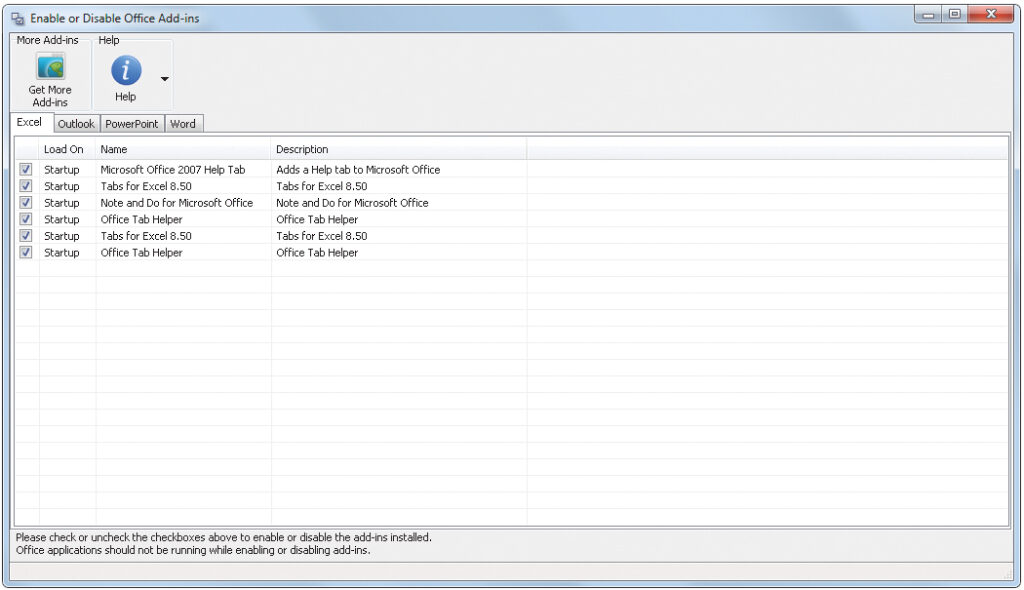
Task: Select the Excel tab
Action: tap(29, 122)
